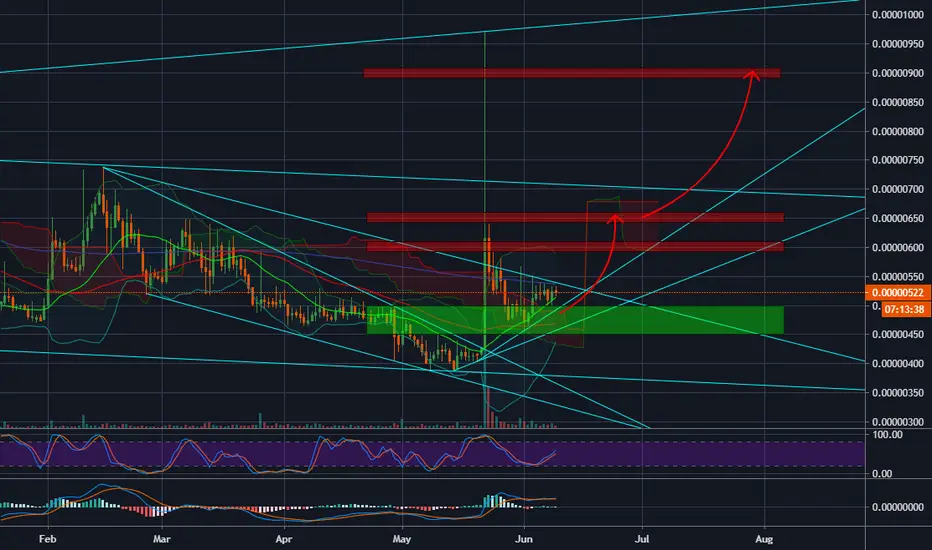
Task: Click the 0.00000800 price axis label
Action: 898,131
